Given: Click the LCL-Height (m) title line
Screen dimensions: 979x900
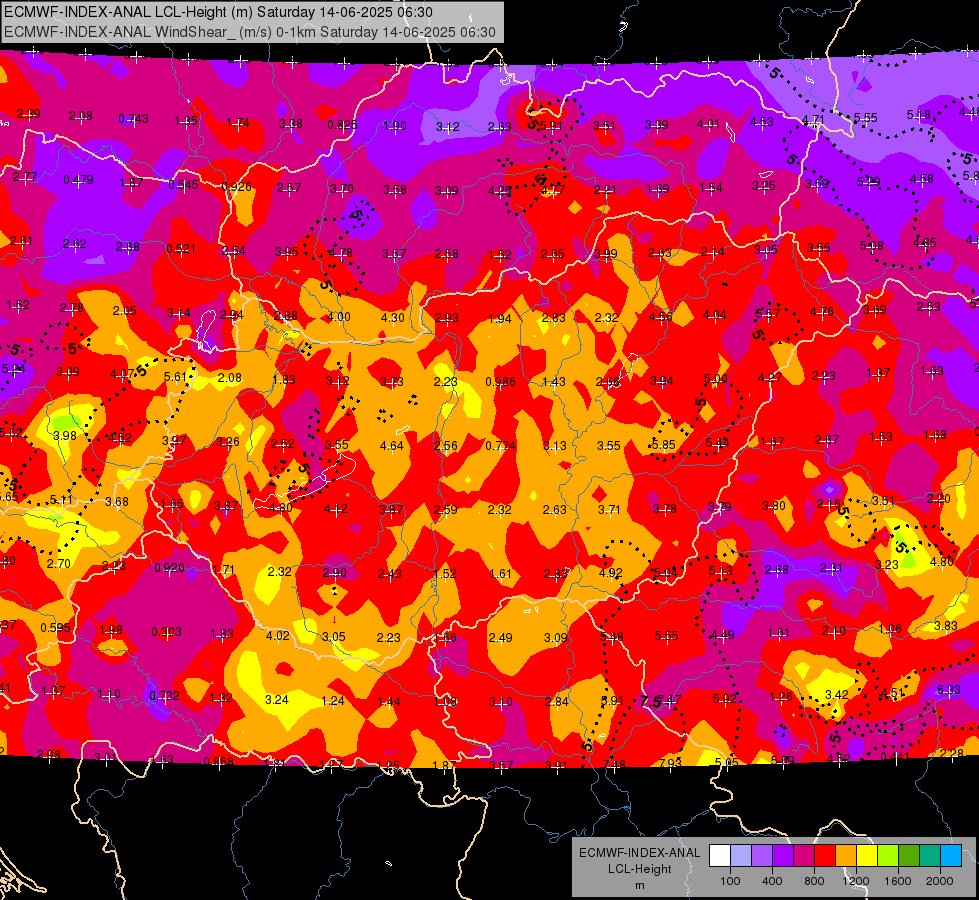Looking at the screenshot, I should pos(219,12).
